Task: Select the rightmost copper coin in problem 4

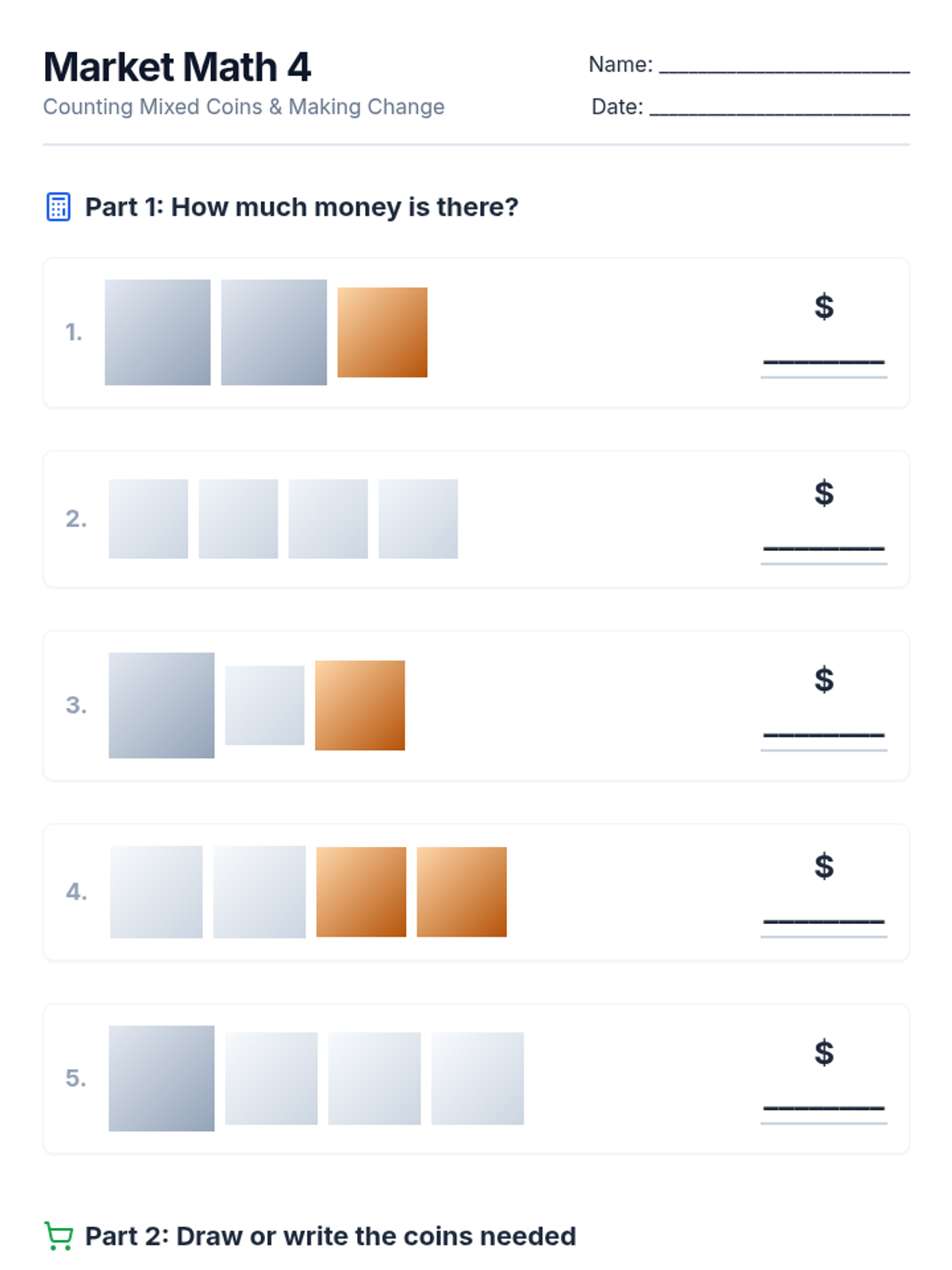Action: 462,891
